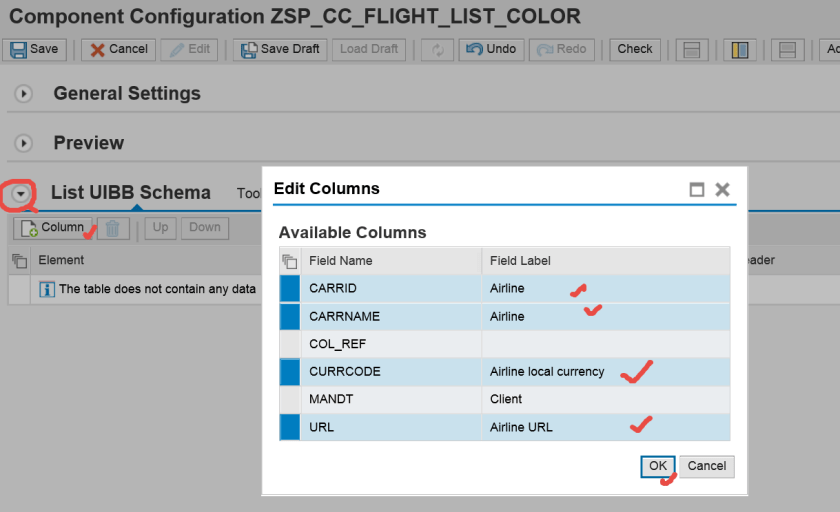The width and height of the screenshot is (840, 512).
Task: Maximize the Edit Columns dialog
Action: (697, 189)
